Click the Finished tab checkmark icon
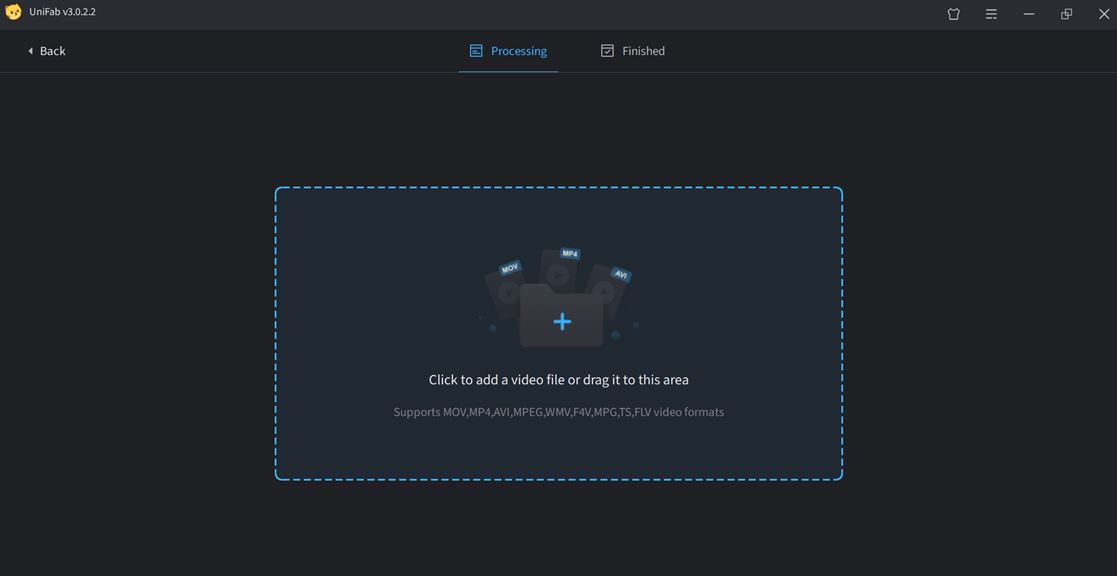Viewport: 1117px width, 576px height. (607, 51)
